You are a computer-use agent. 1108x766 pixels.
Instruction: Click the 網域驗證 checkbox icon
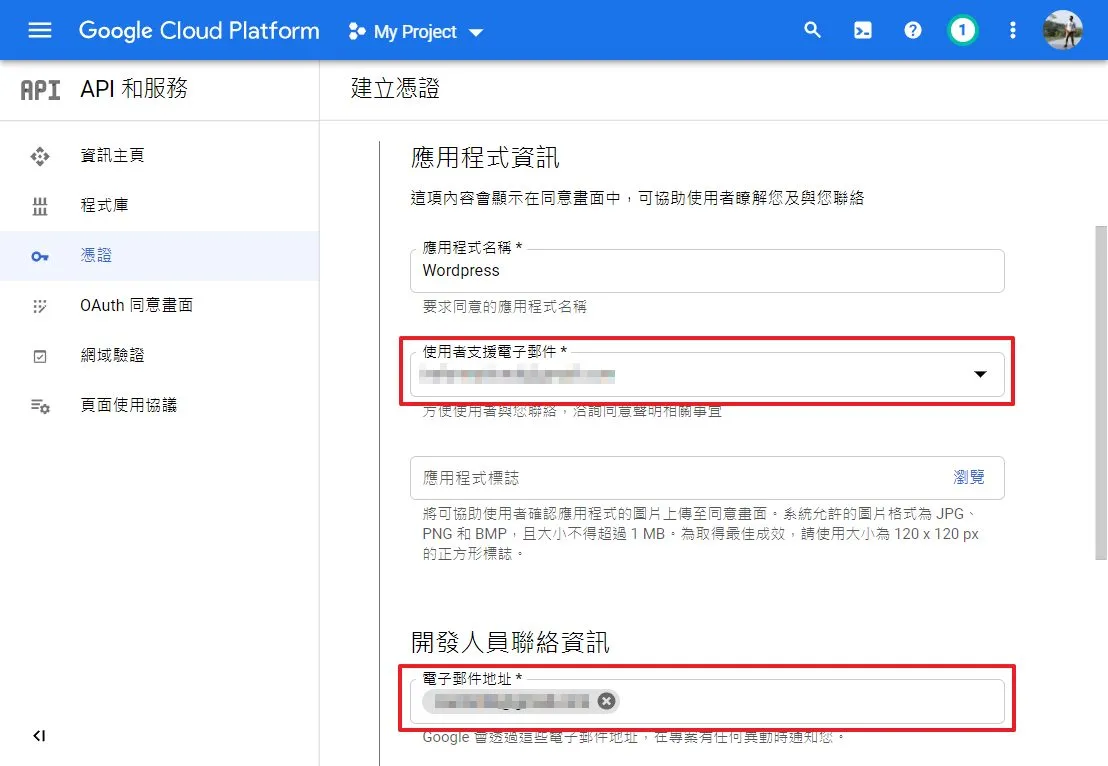[x=40, y=356]
